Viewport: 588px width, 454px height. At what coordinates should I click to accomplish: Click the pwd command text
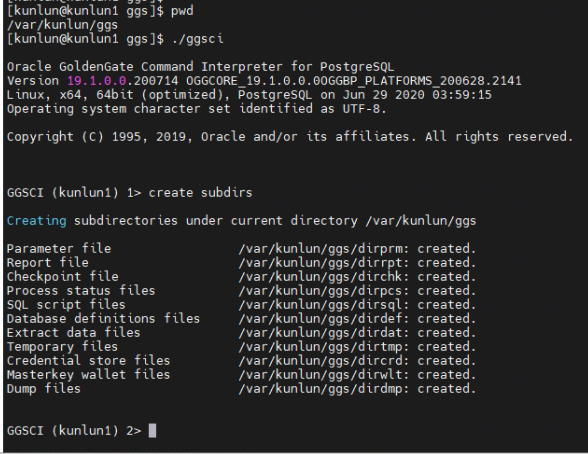click(x=182, y=11)
